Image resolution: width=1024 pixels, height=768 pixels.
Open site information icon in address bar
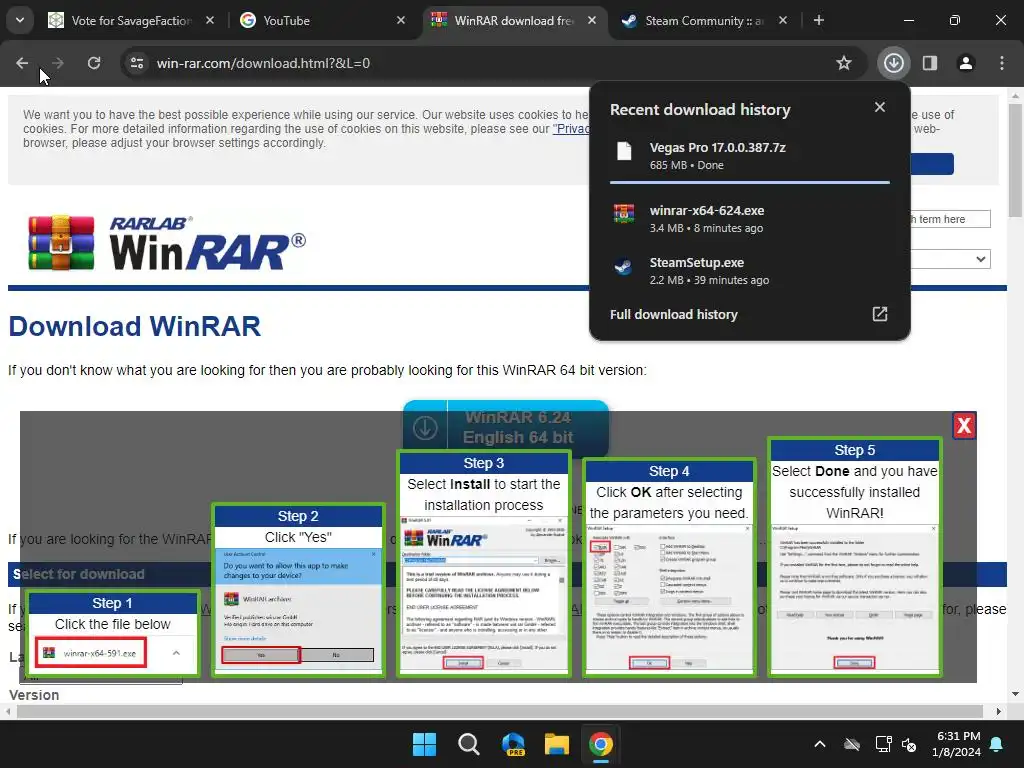click(137, 63)
